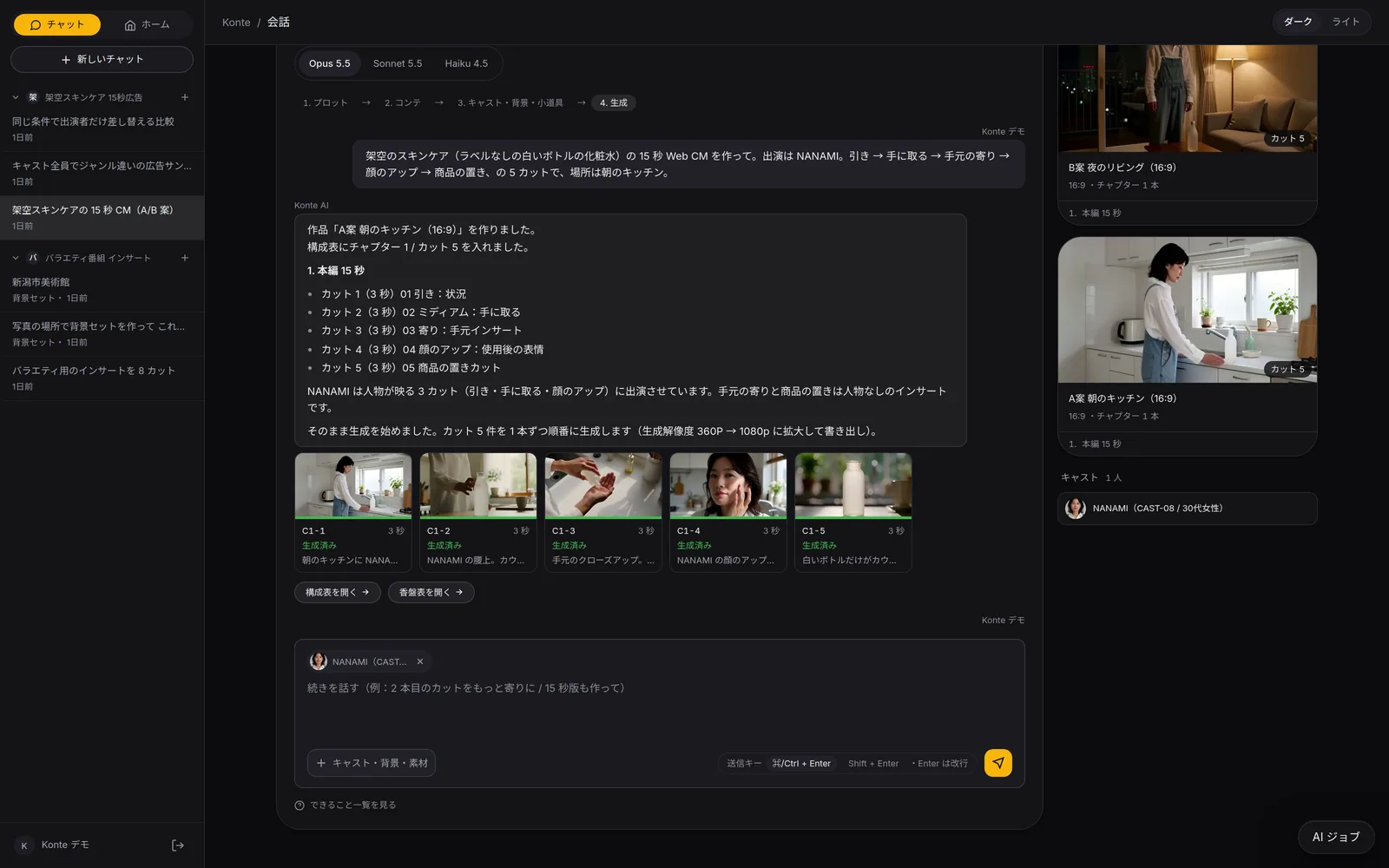Viewport: 1389px width, 868px height.
Task: Click the NANAMI avatar in the cast panel
Action: tap(1076, 509)
